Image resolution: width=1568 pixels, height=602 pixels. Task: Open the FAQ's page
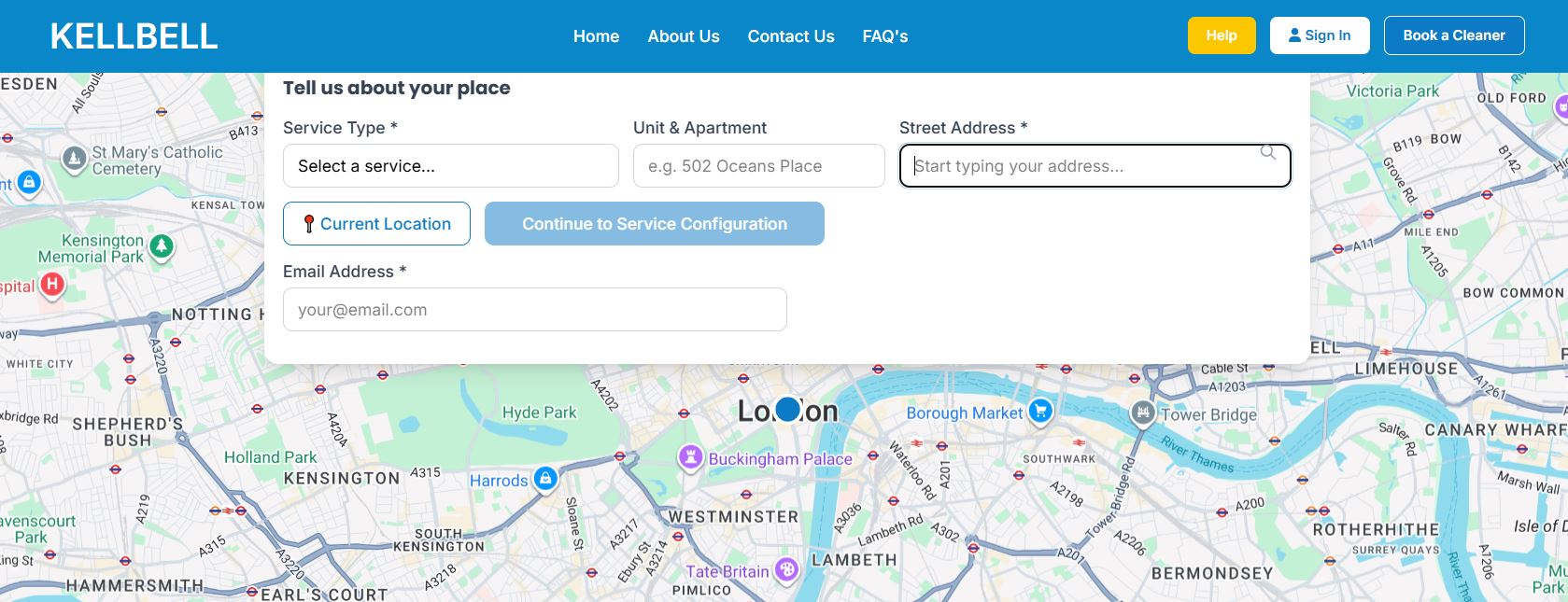[885, 36]
